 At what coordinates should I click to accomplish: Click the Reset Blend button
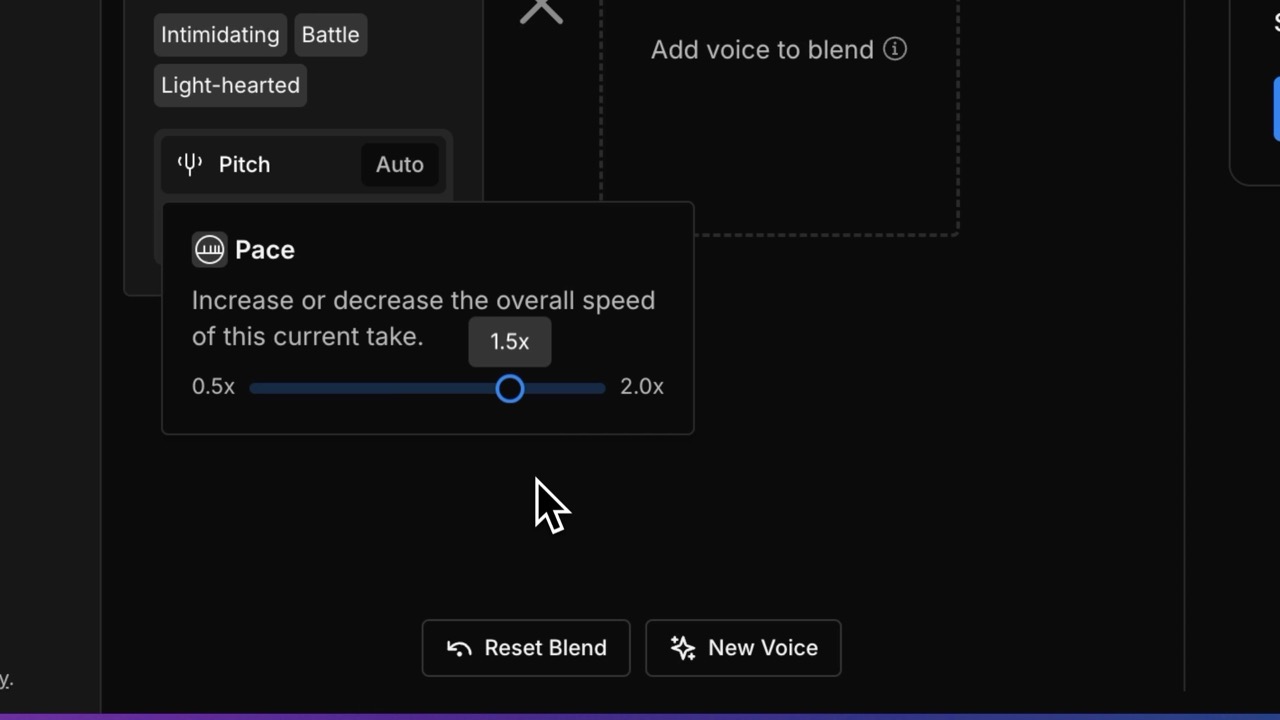pos(525,648)
